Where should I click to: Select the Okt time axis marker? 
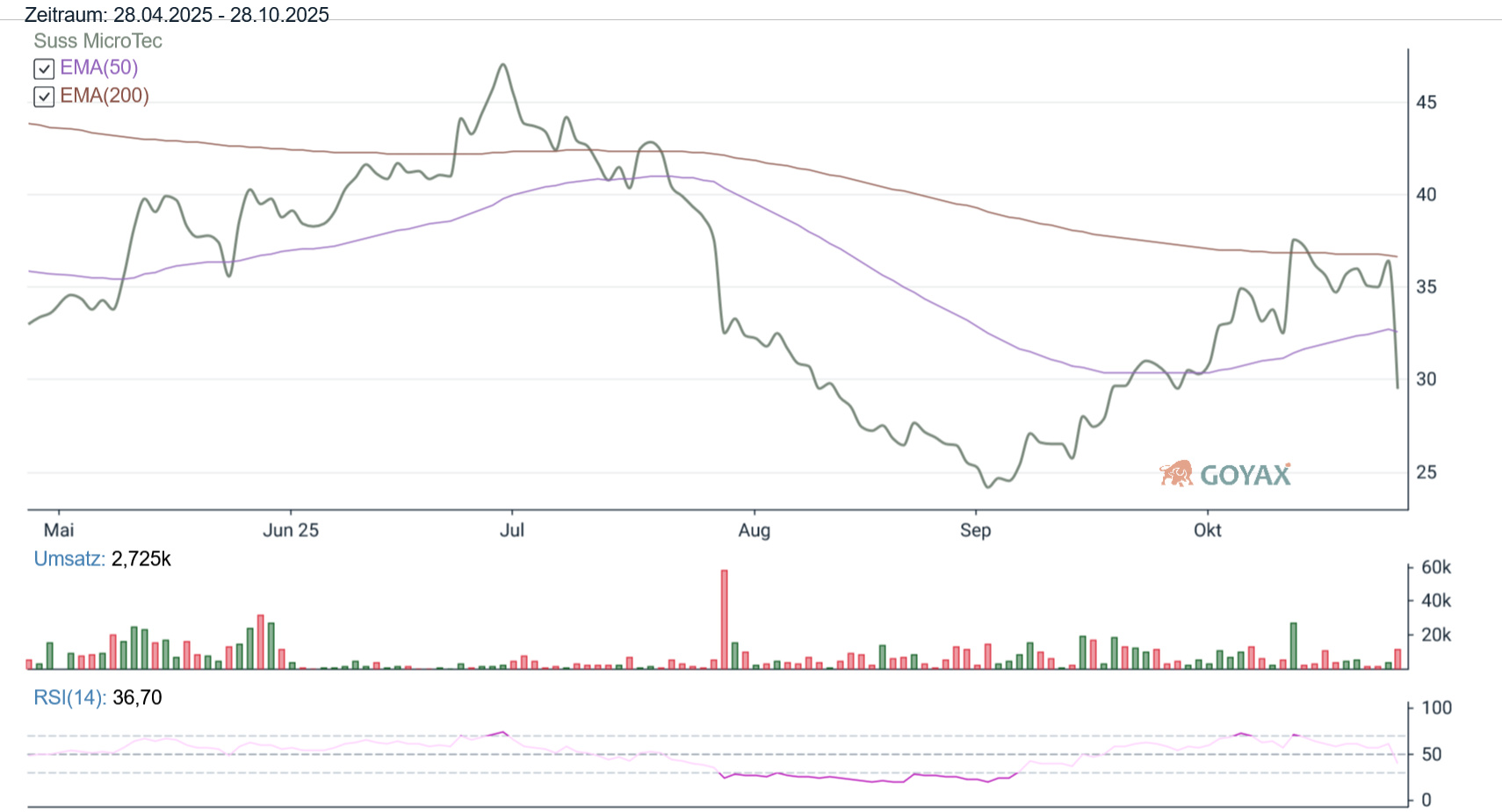pyautogui.click(x=1207, y=530)
